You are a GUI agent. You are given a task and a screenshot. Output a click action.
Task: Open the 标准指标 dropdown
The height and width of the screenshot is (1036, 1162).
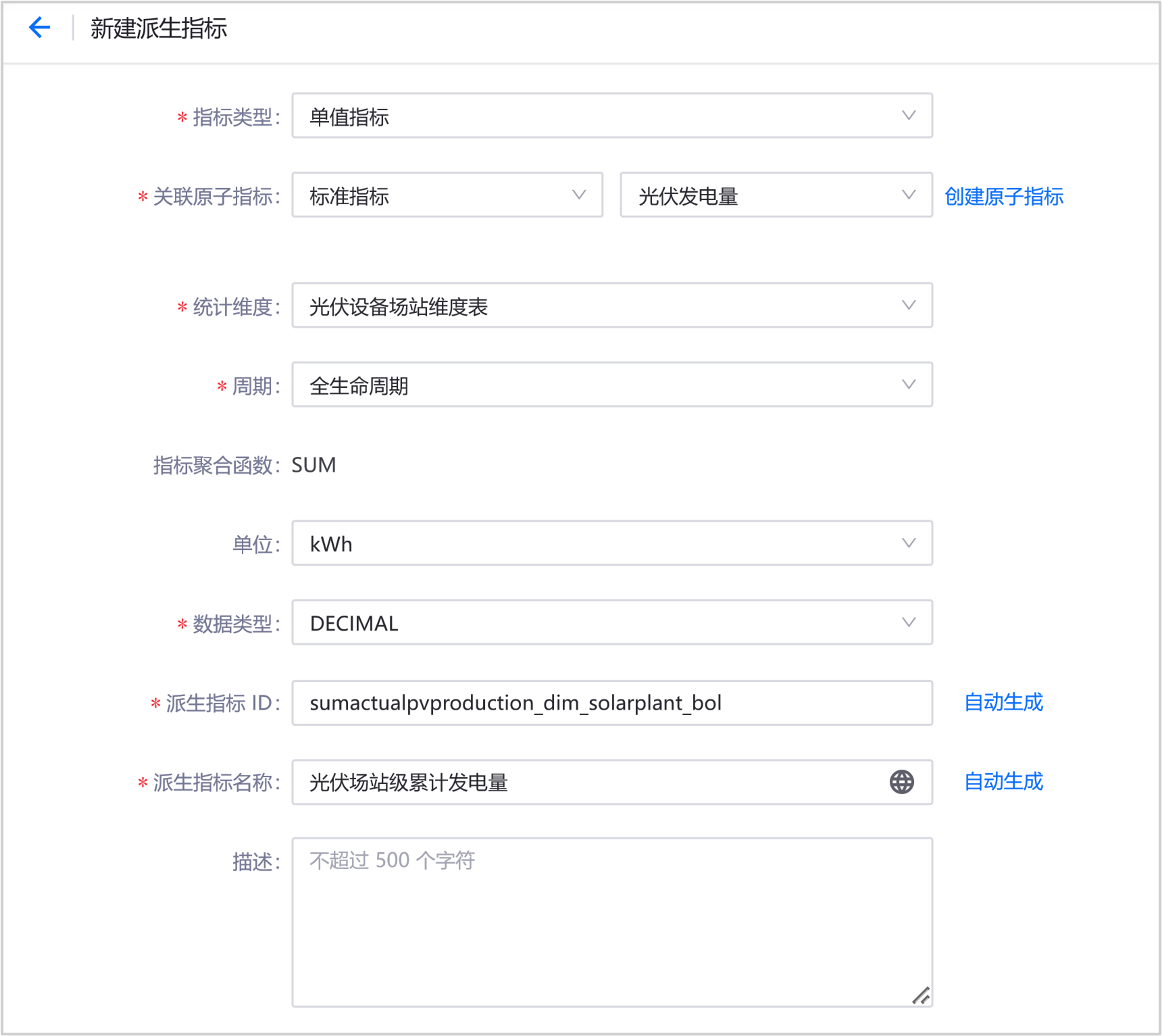coord(447,195)
